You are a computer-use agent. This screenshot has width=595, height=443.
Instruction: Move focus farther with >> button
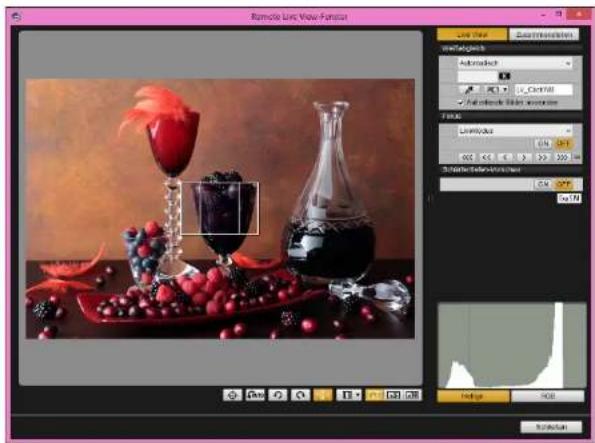coord(543,157)
